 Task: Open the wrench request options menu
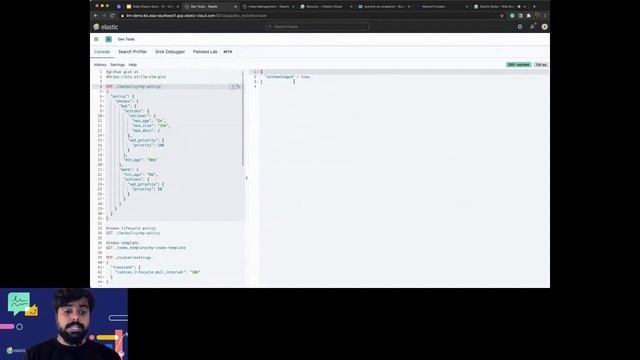pos(238,87)
